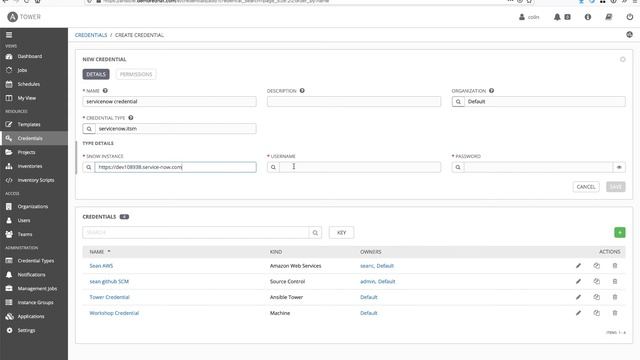Click the Key button

341,233
